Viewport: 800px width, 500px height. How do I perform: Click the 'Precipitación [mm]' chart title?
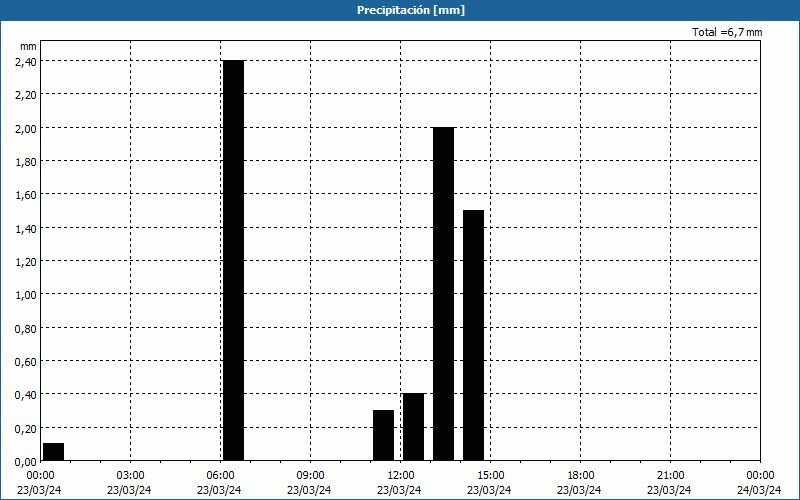point(411,10)
